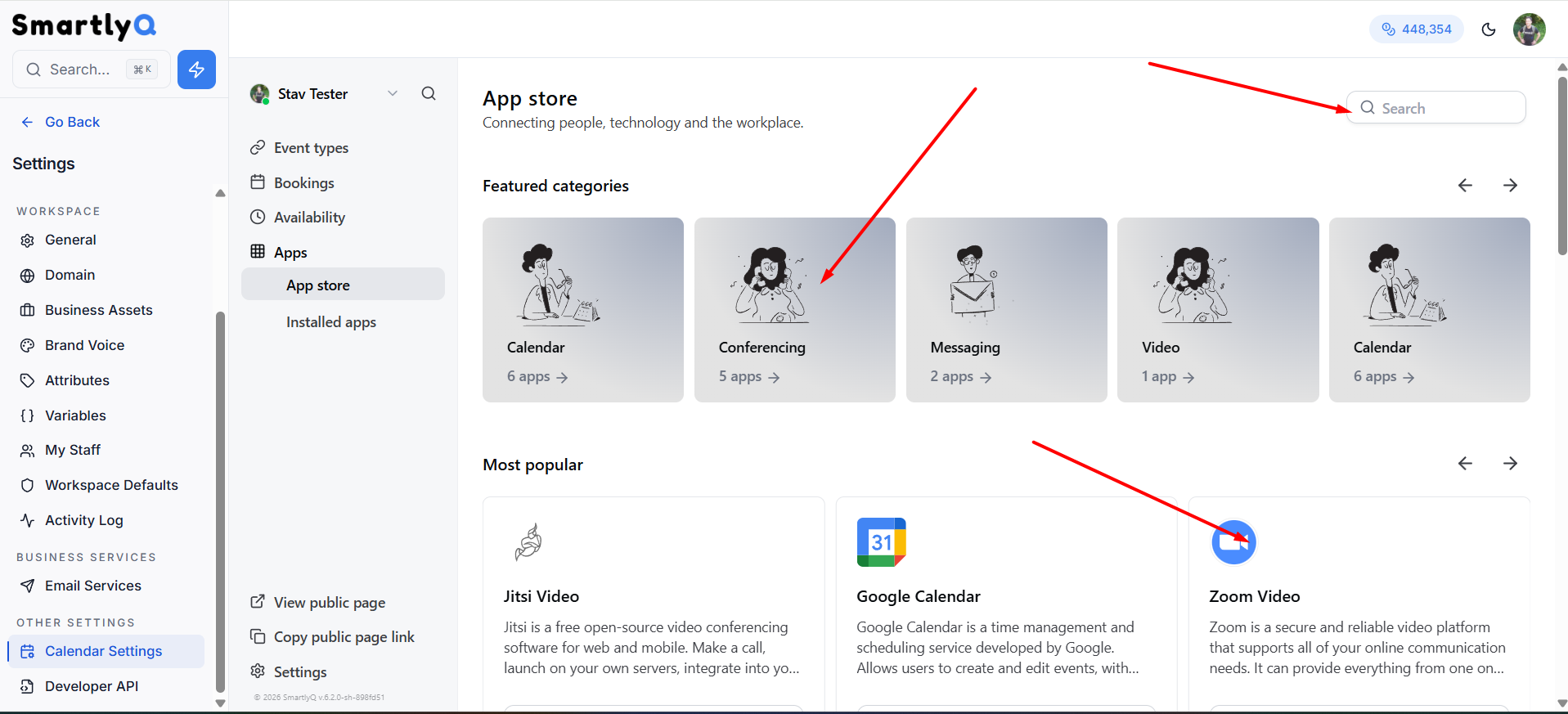Focus the sidebar Search field
This screenshot has height=714, width=1568.
[x=92, y=70]
